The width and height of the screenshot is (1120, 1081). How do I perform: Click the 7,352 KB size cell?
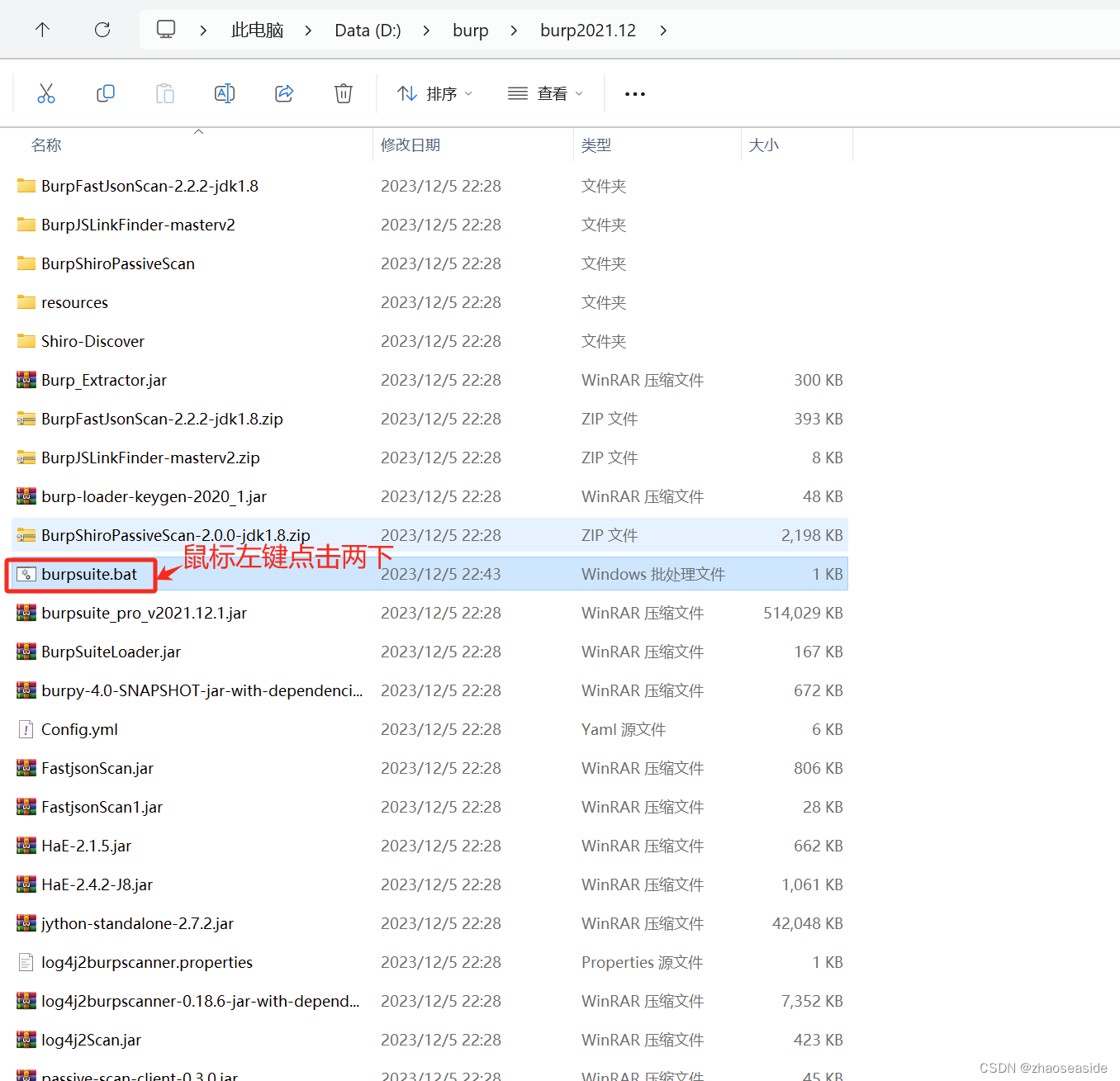(x=812, y=1001)
